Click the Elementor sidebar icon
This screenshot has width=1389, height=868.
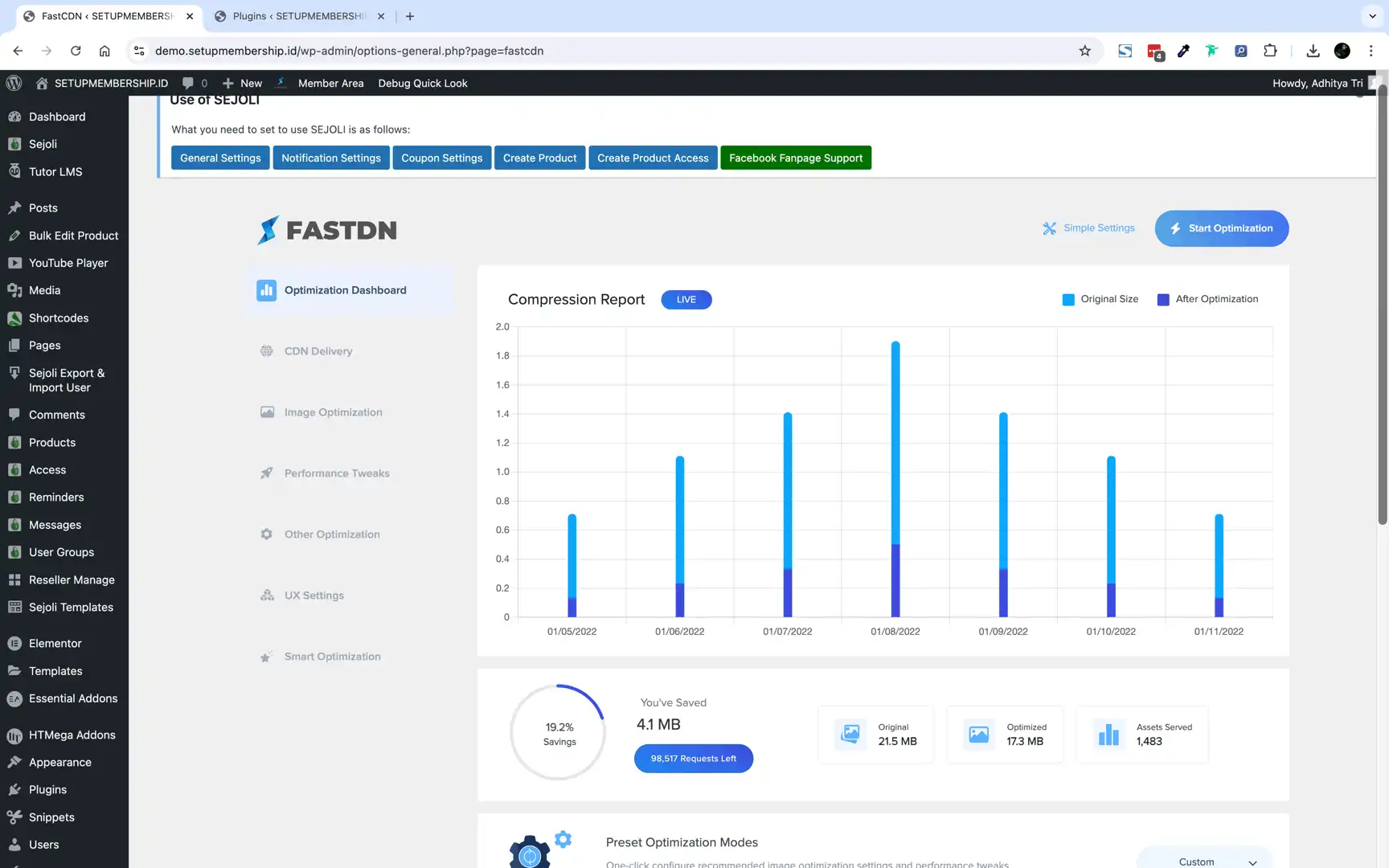tap(14, 644)
